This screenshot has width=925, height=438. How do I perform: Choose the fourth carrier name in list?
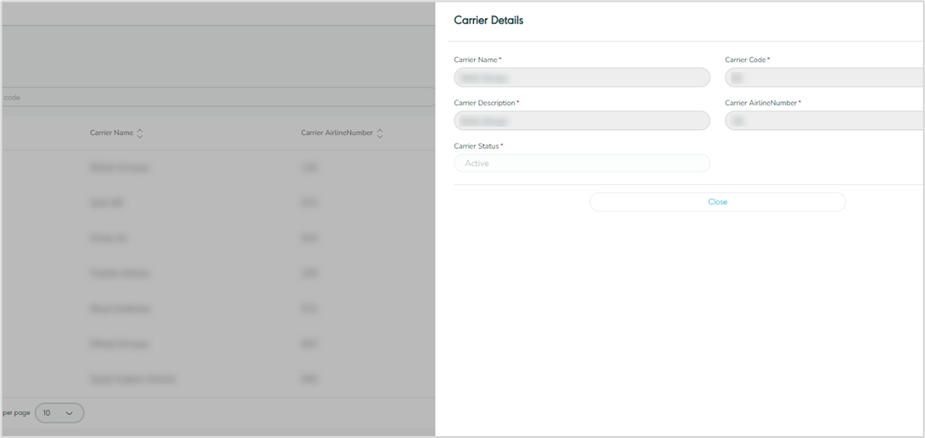119,273
